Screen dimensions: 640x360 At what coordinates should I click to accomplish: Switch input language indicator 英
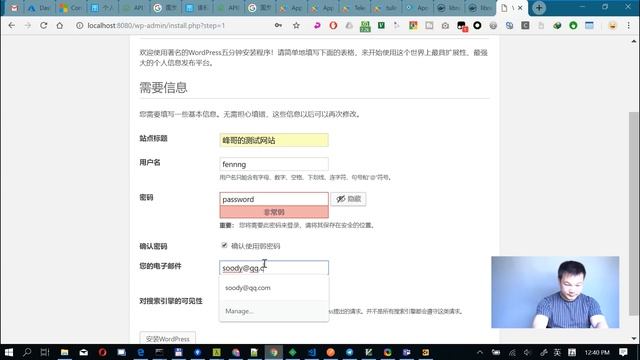pyautogui.click(x=557, y=352)
